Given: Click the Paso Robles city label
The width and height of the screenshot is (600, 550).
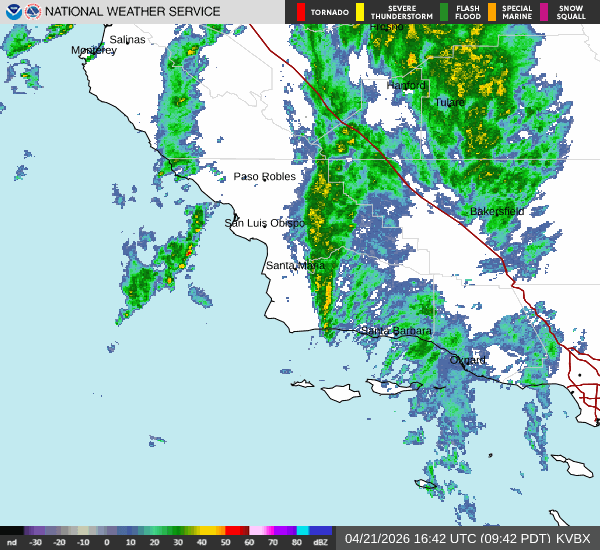Looking at the screenshot, I should [x=265, y=176].
